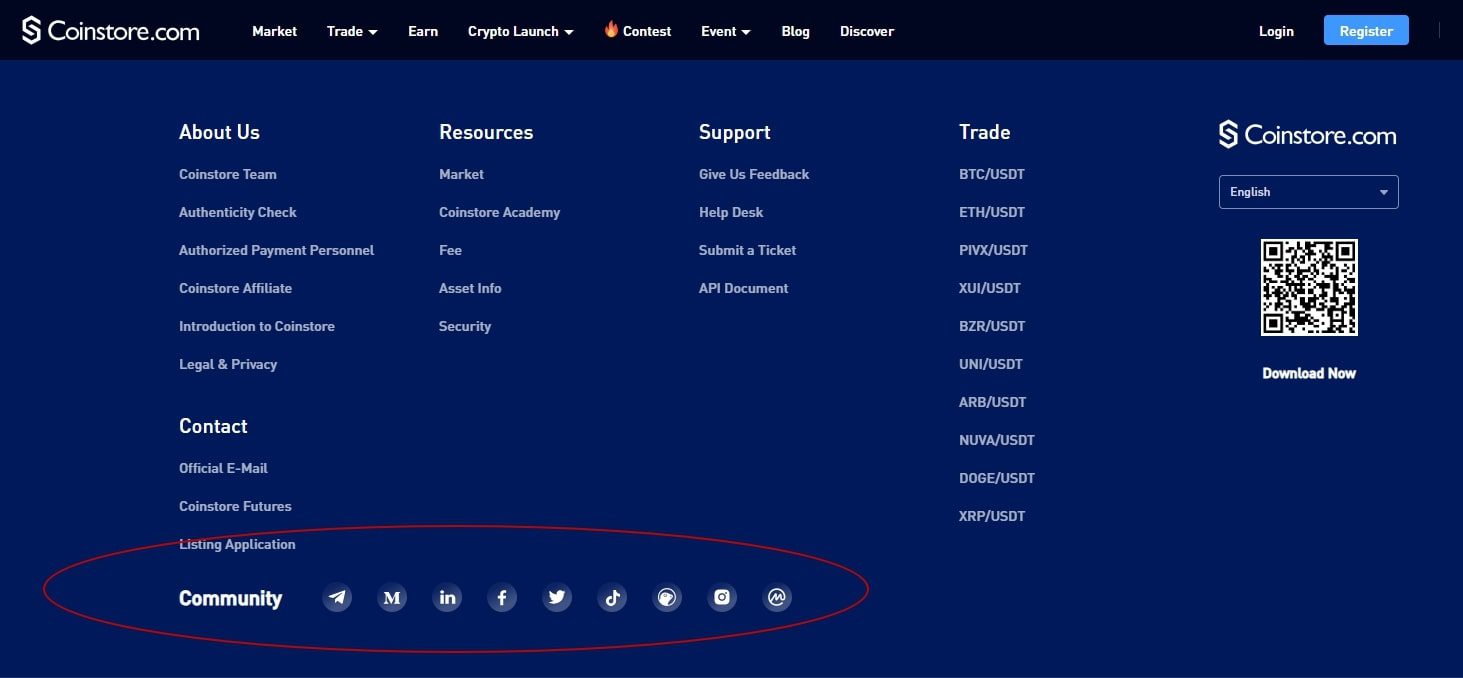Click the blue Register button
This screenshot has height=678, width=1463.
point(1366,31)
